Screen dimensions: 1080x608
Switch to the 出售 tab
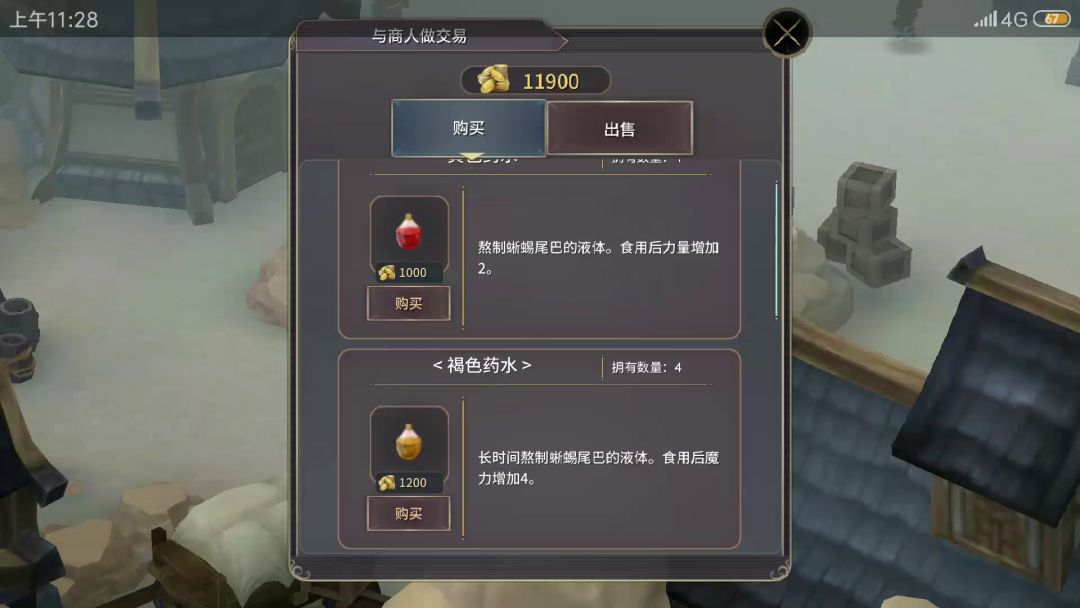pyautogui.click(x=620, y=129)
